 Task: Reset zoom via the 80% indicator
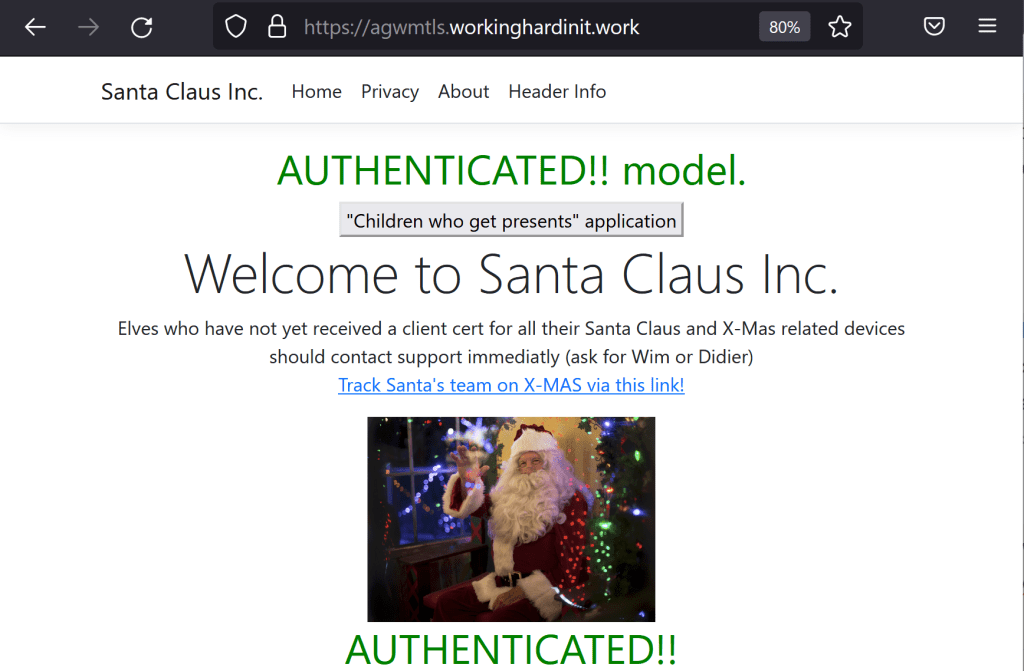coord(784,27)
